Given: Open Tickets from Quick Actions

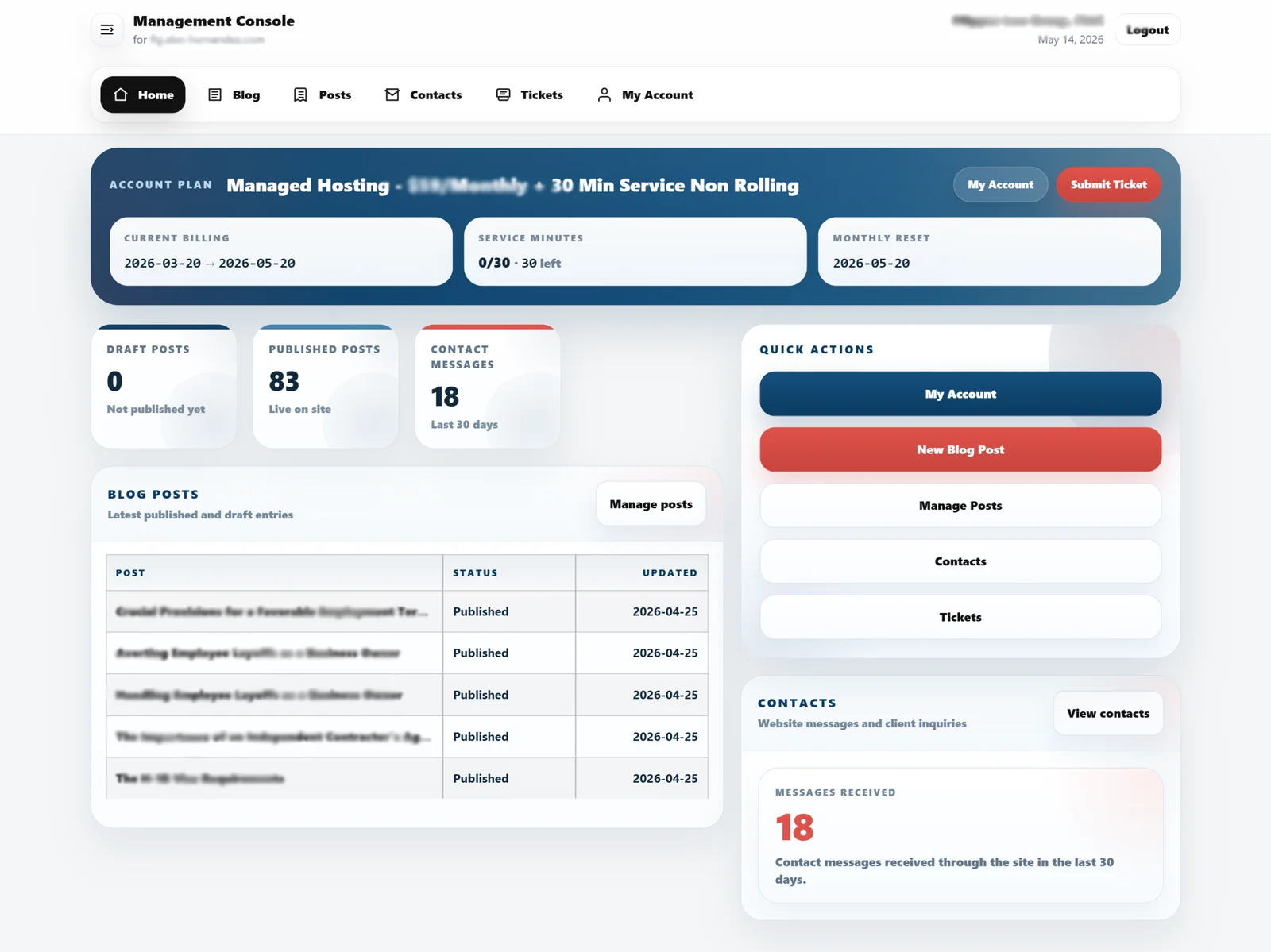Looking at the screenshot, I should [x=960, y=617].
